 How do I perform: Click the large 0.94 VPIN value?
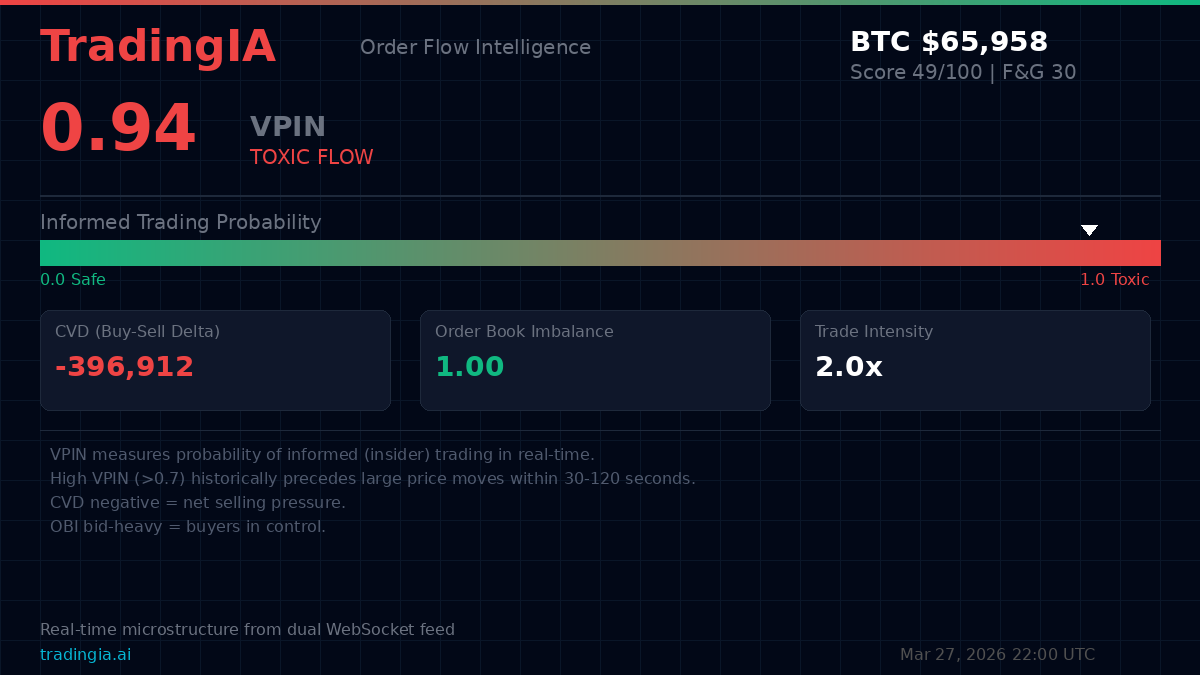(x=118, y=129)
